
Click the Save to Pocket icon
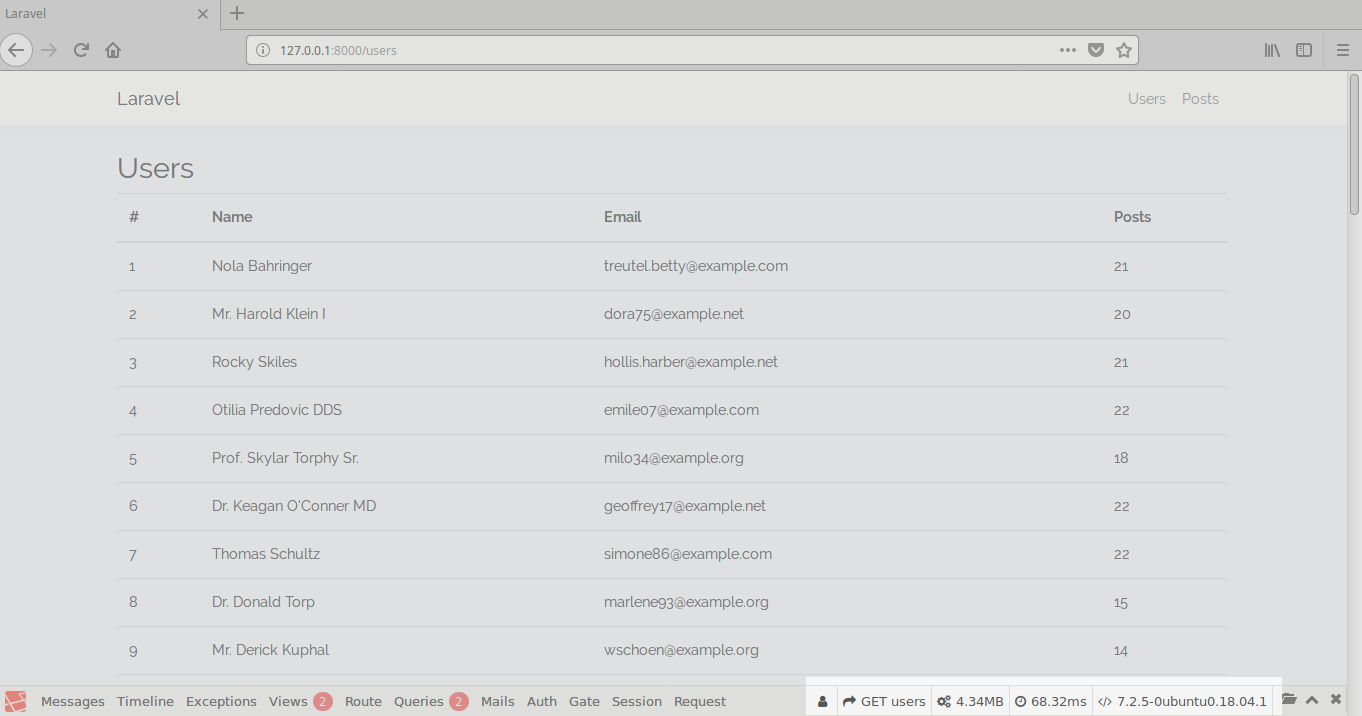(x=1096, y=50)
